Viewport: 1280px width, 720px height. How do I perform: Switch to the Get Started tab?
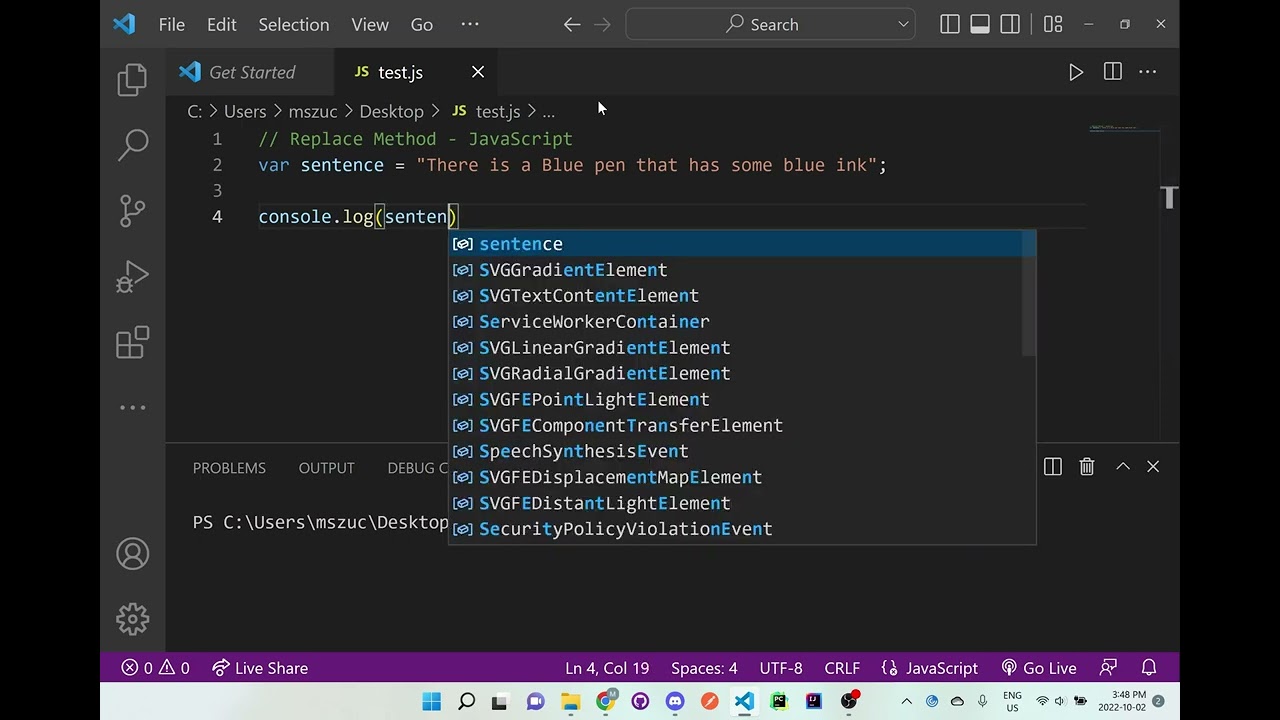tap(252, 72)
